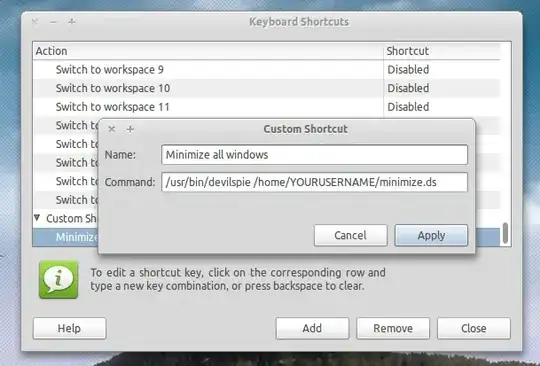The image size is (540, 366).
Task: Click the plus icon in Keyboard Shortcuts titlebar
Action: pos(72,22)
